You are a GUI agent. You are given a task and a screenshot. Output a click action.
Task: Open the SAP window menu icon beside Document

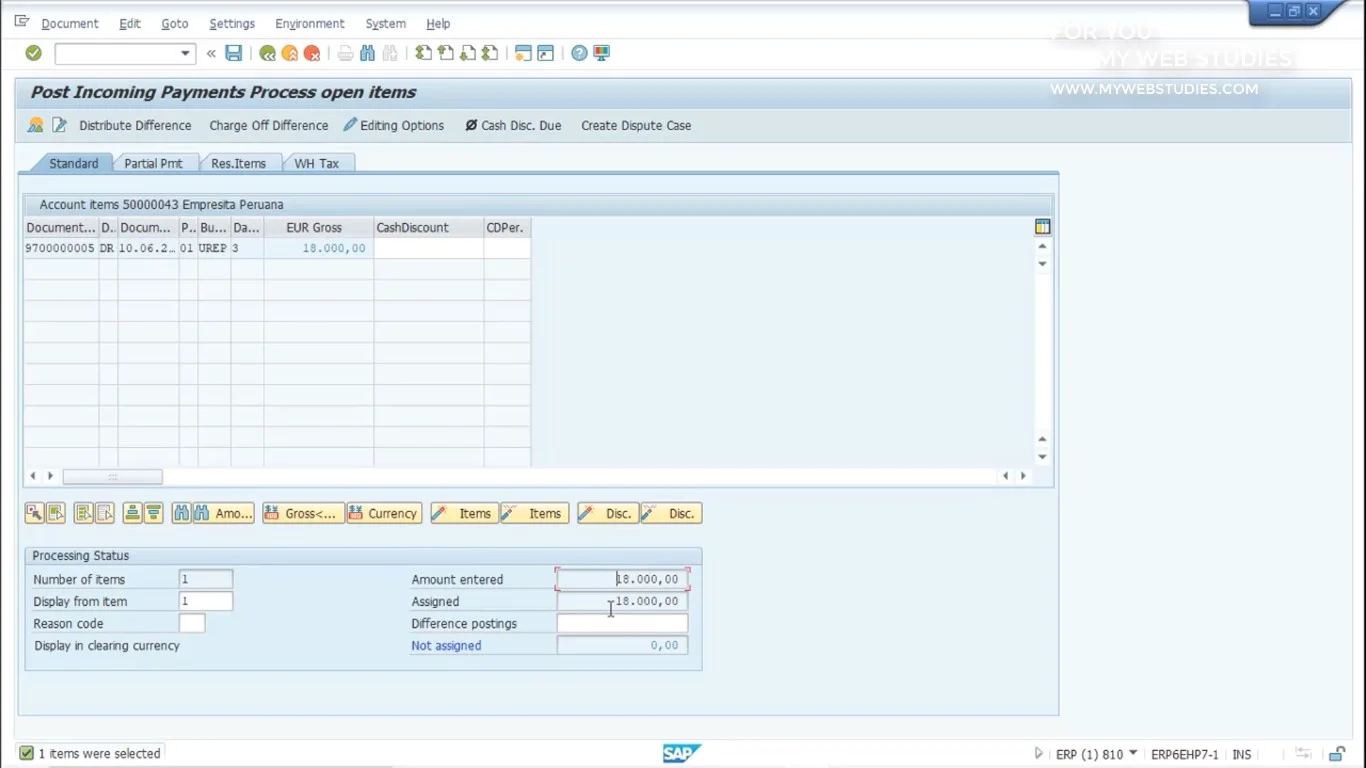tap(22, 22)
